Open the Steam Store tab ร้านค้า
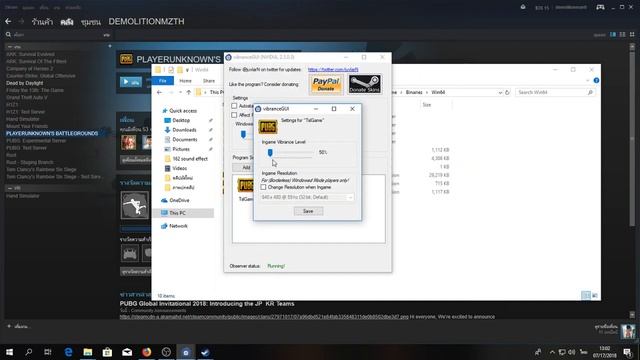Image resolution: width=640 pixels, height=360 pixels. 42,22
